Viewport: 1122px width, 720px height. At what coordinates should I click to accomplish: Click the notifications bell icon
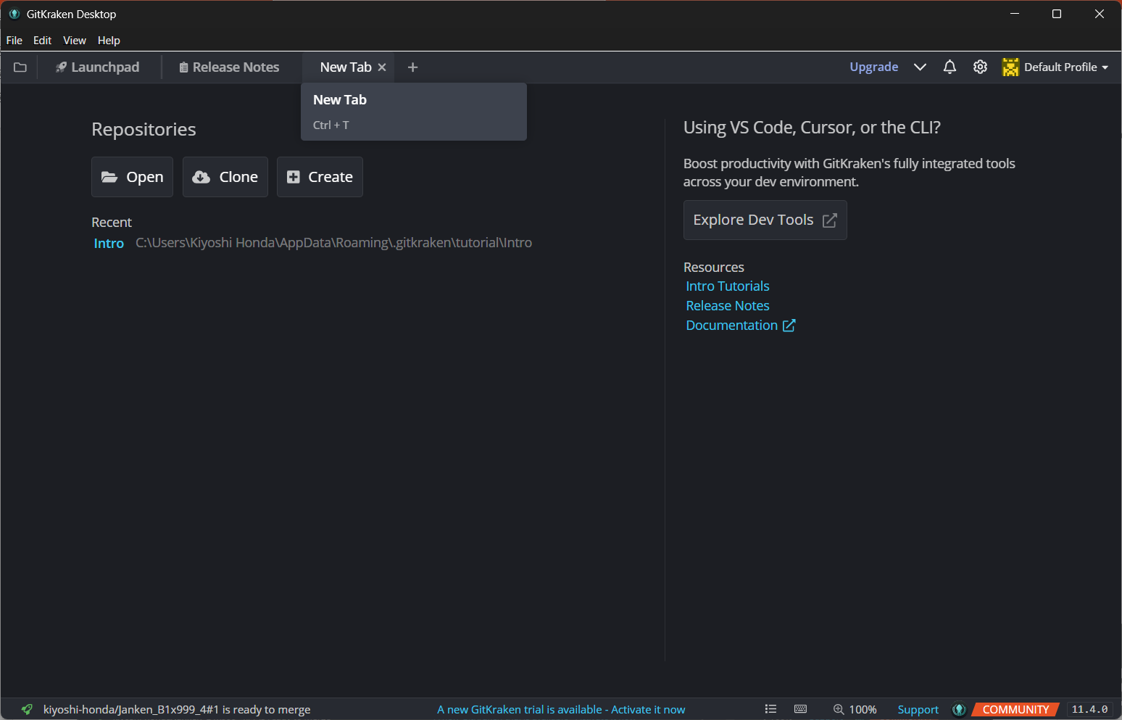click(x=949, y=67)
